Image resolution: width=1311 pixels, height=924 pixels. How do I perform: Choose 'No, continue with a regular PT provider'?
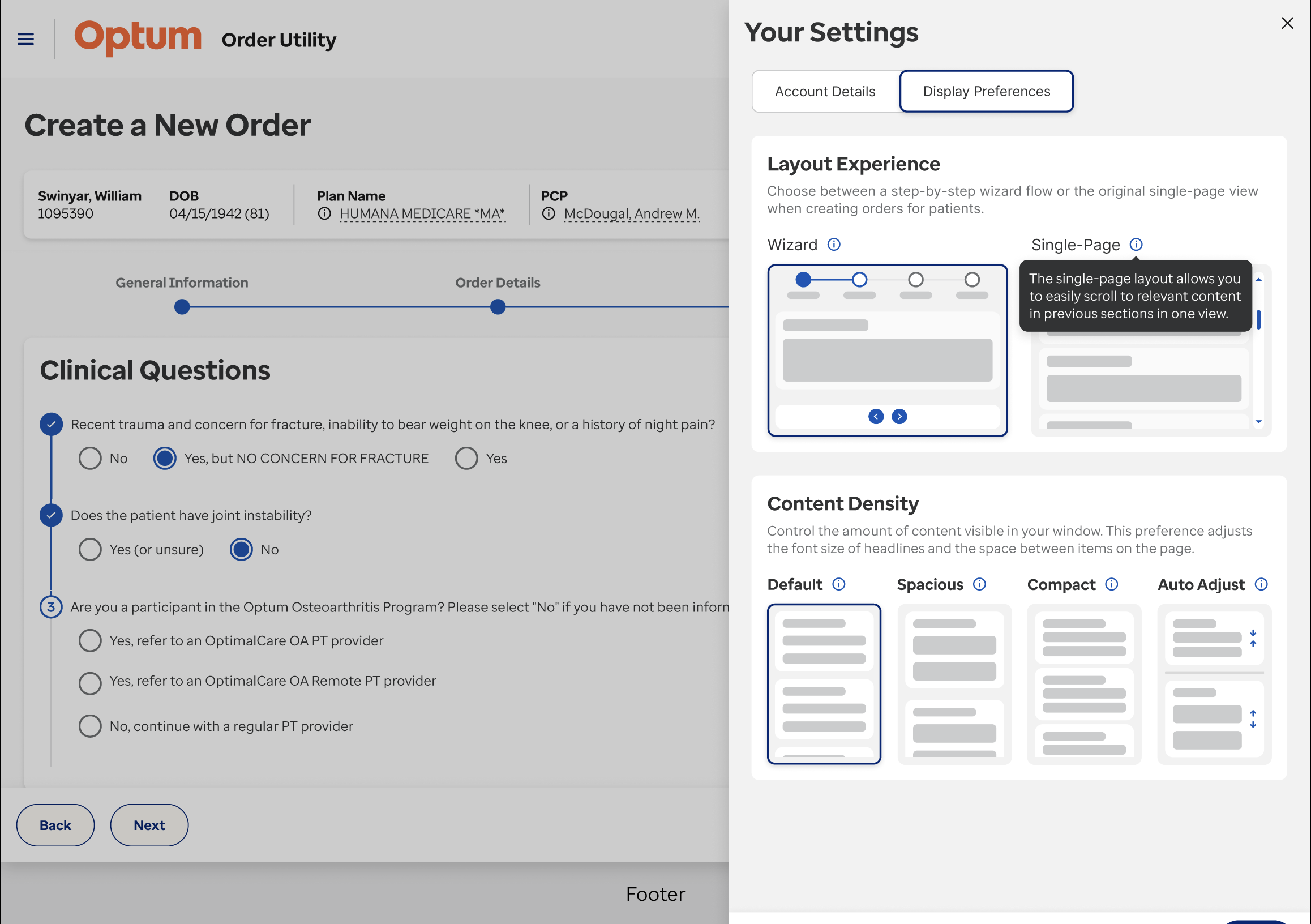point(90,726)
